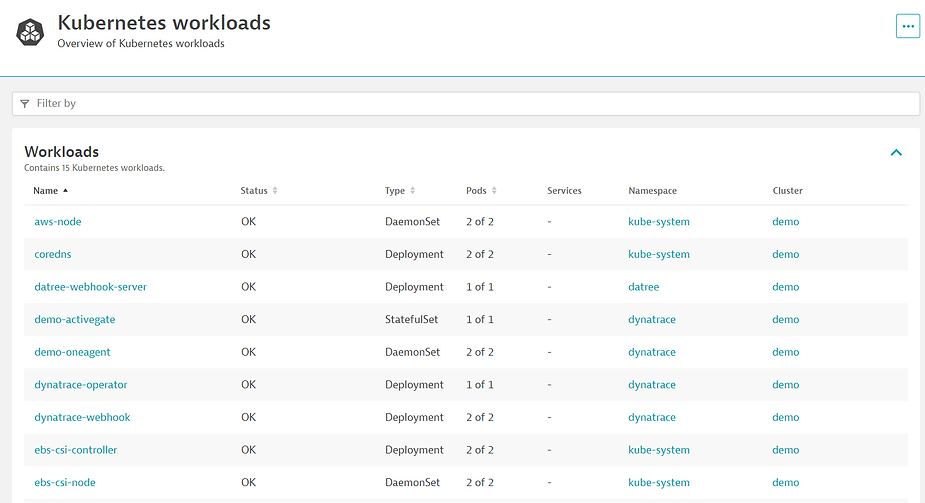Open demo cluster in ebs-csi-controller row
Screen dimensions: 925x503
pos(786,450)
